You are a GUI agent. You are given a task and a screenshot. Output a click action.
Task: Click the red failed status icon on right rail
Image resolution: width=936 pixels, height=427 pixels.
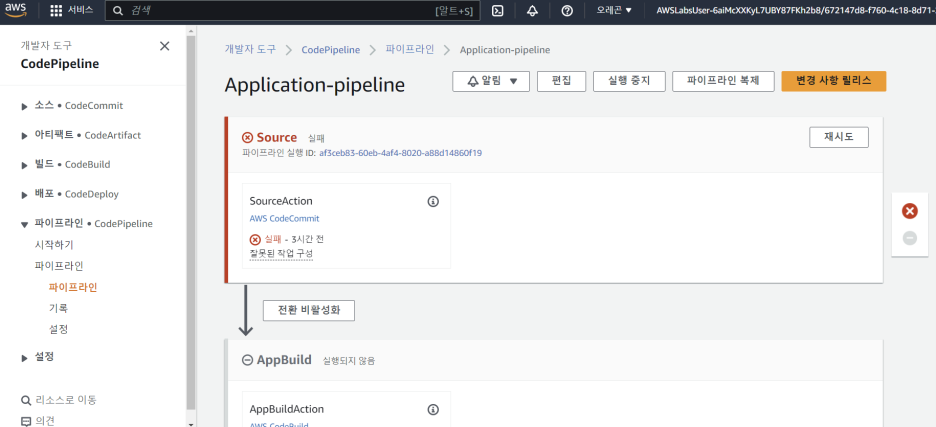coord(910,211)
